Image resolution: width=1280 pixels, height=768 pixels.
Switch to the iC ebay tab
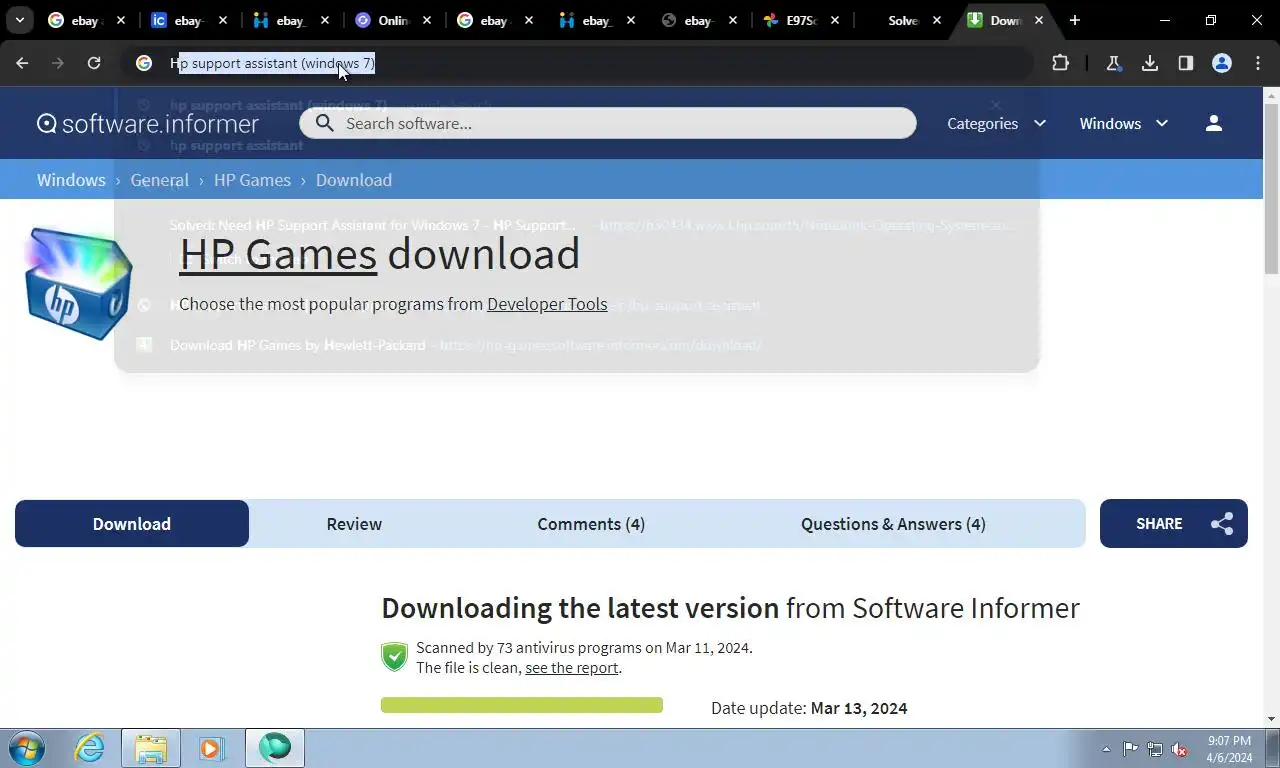[190, 20]
